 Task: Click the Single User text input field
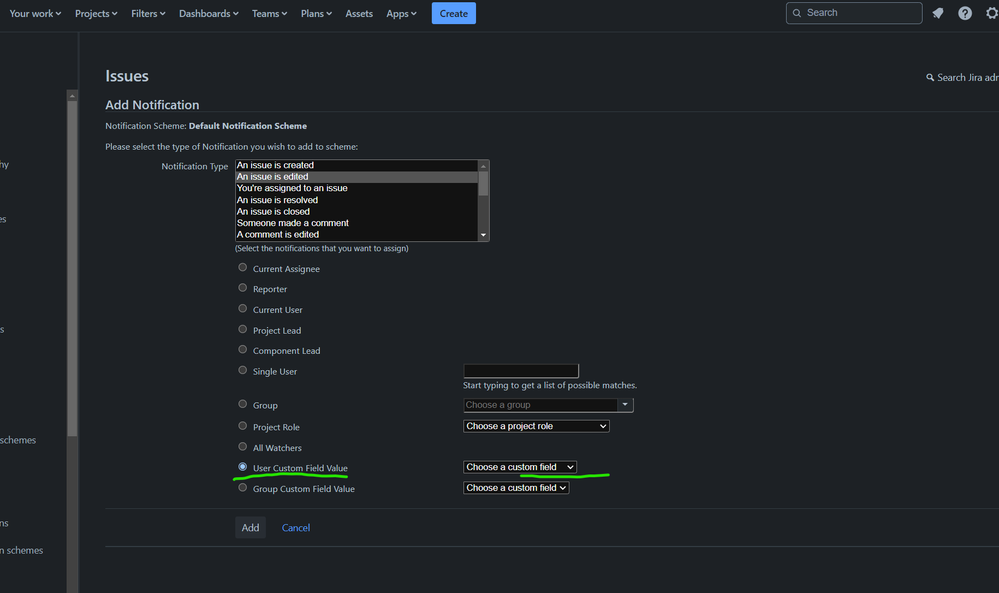click(x=521, y=371)
